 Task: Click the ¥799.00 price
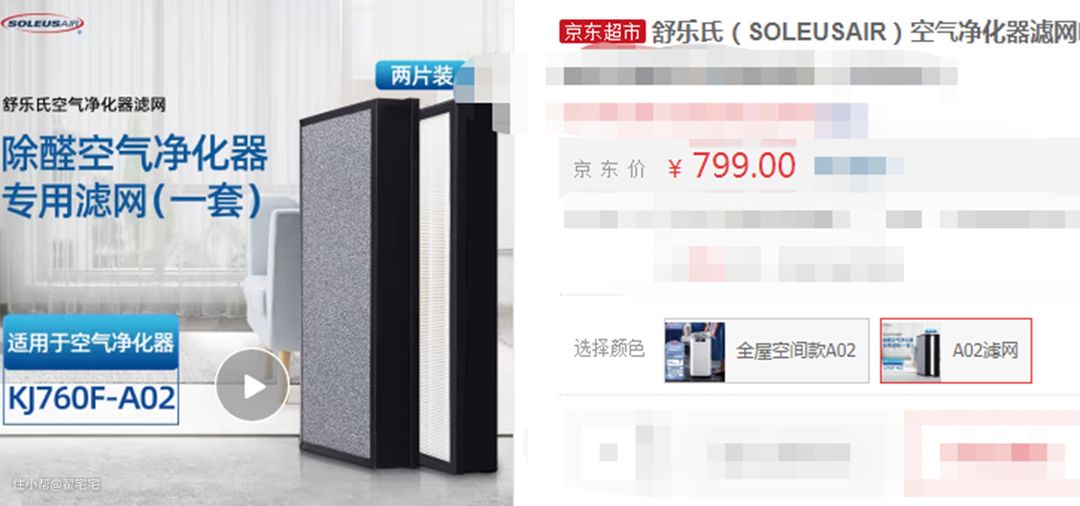pos(731,166)
